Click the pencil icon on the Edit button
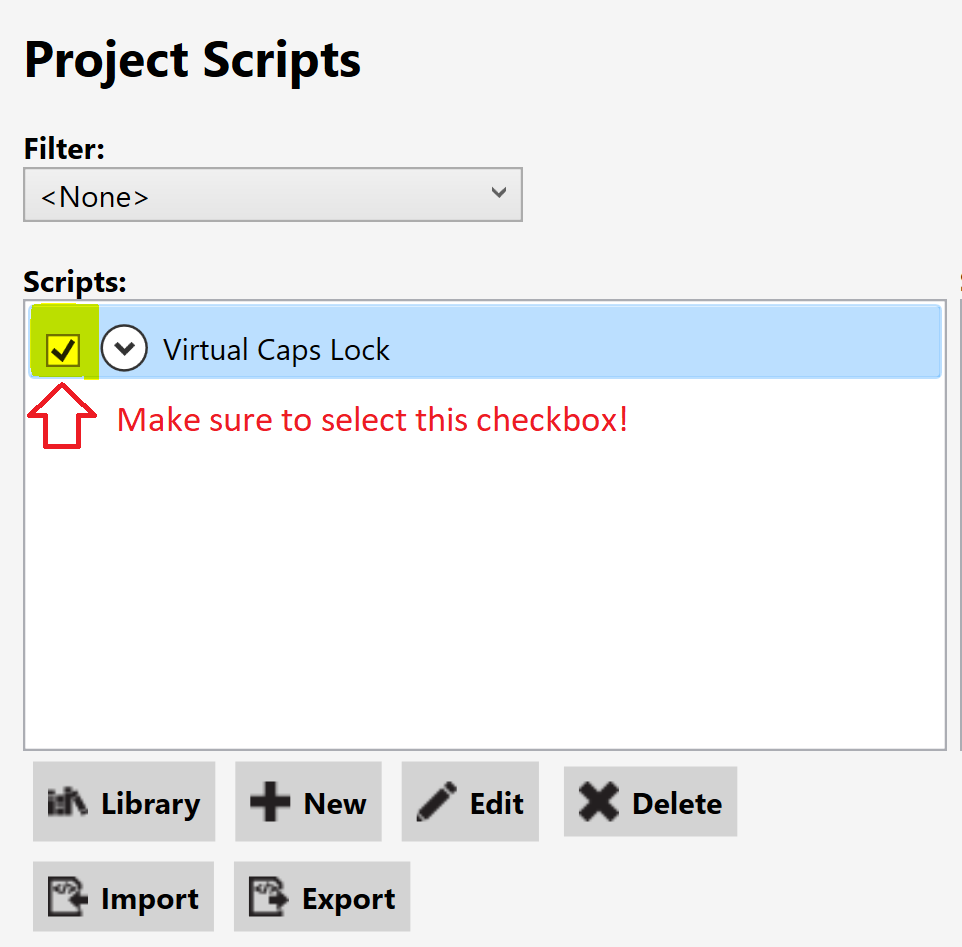Viewport: 962px width, 947px height. [x=436, y=803]
